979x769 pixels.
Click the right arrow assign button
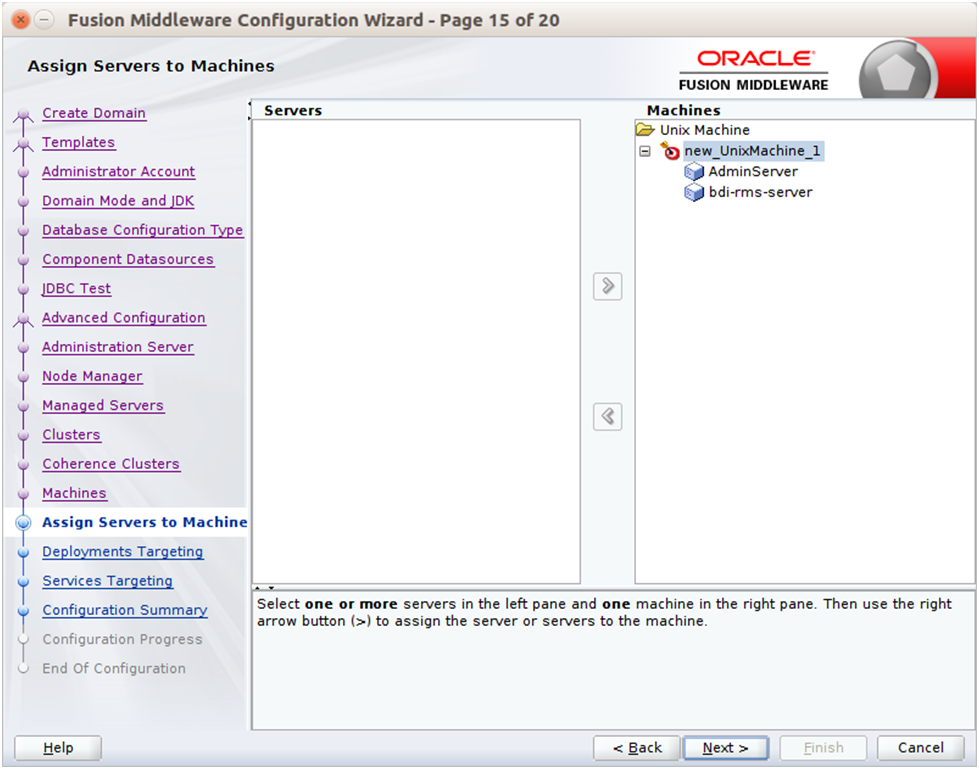click(x=608, y=287)
